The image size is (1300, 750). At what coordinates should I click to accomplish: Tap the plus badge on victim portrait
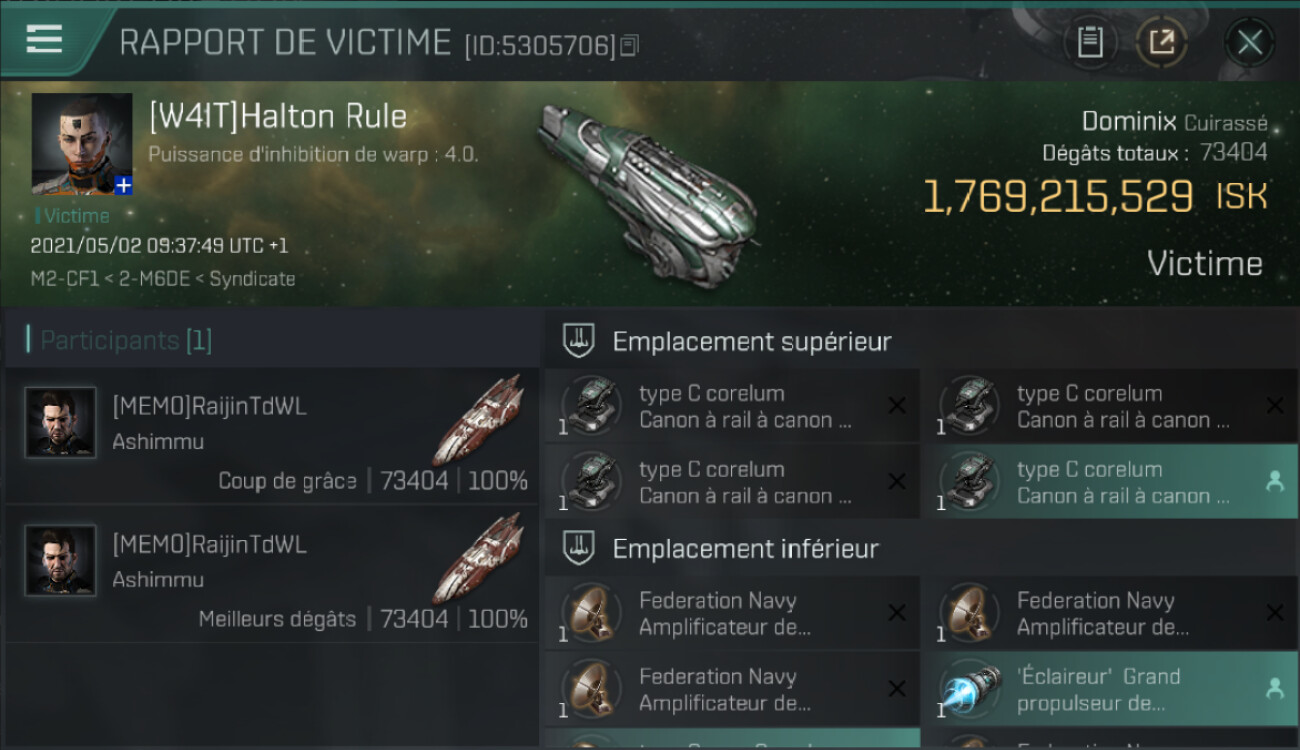pyautogui.click(x=123, y=186)
